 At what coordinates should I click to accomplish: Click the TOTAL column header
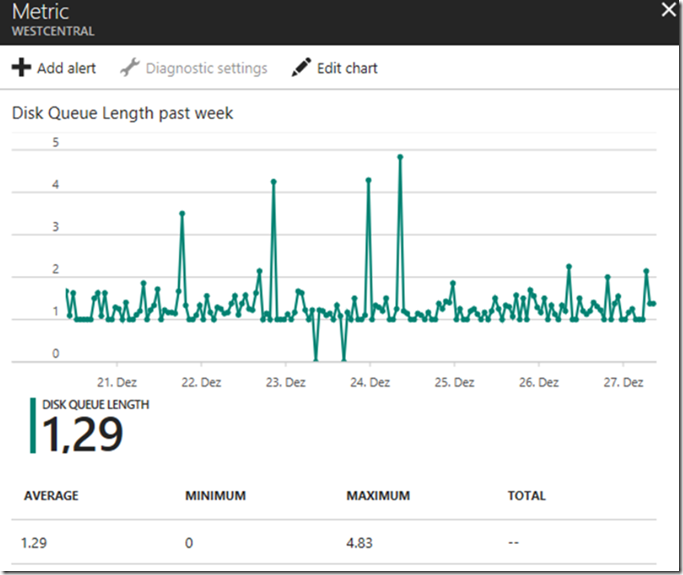tap(527, 496)
